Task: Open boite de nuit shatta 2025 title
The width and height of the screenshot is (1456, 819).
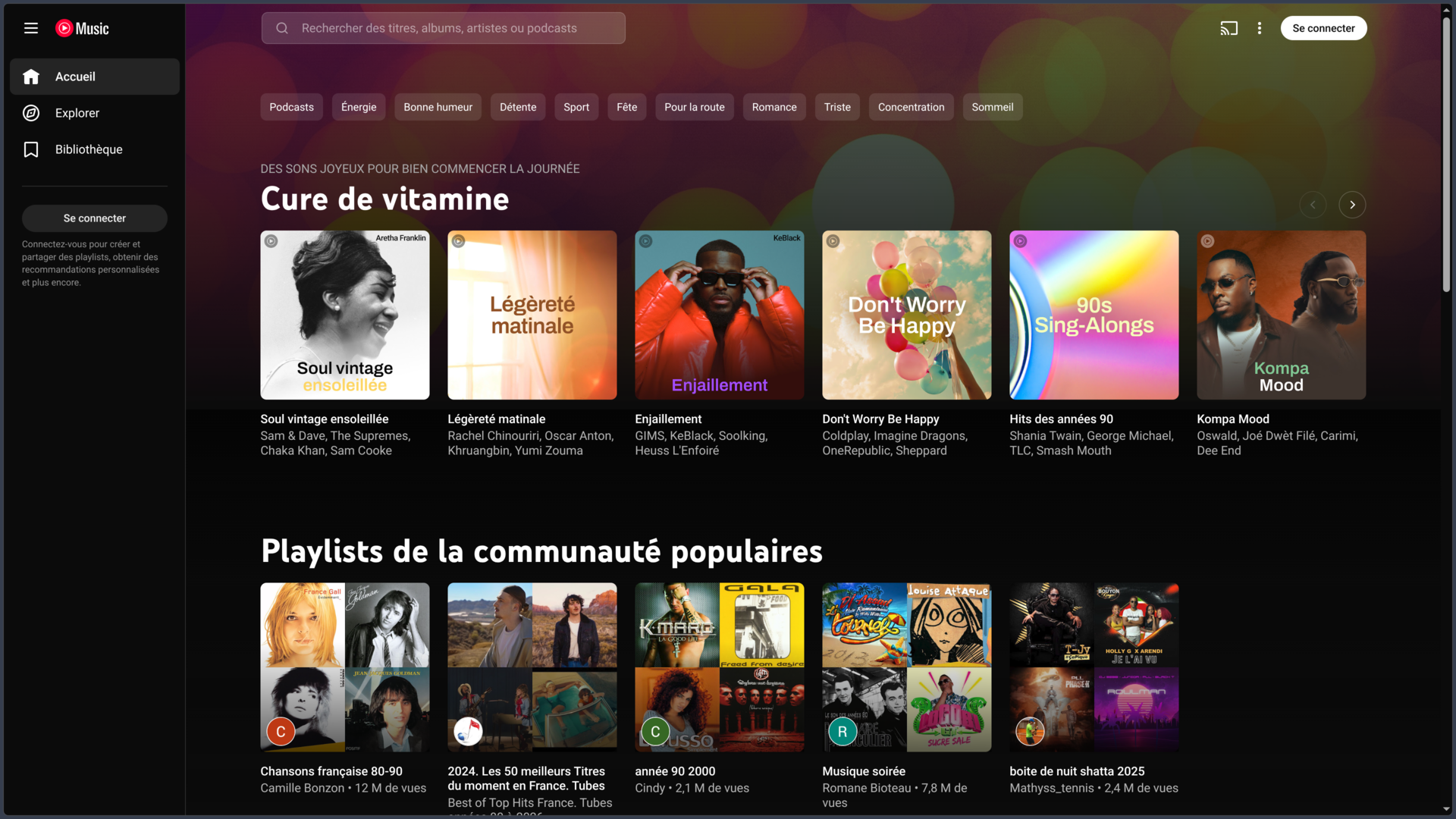Action: (1077, 771)
